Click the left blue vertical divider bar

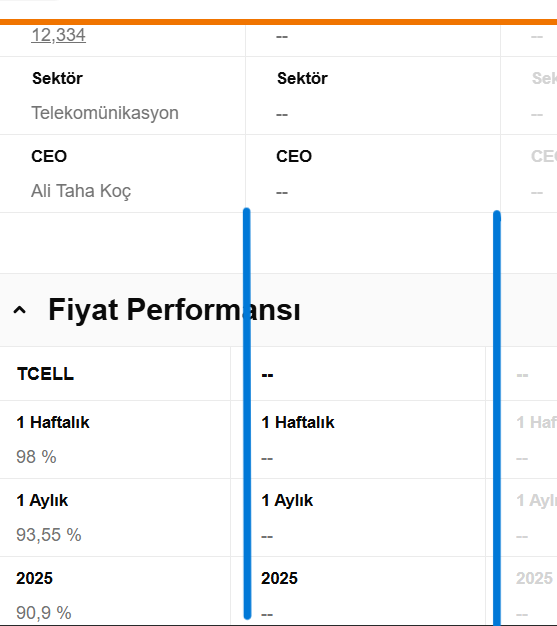[x=247, y=413]
